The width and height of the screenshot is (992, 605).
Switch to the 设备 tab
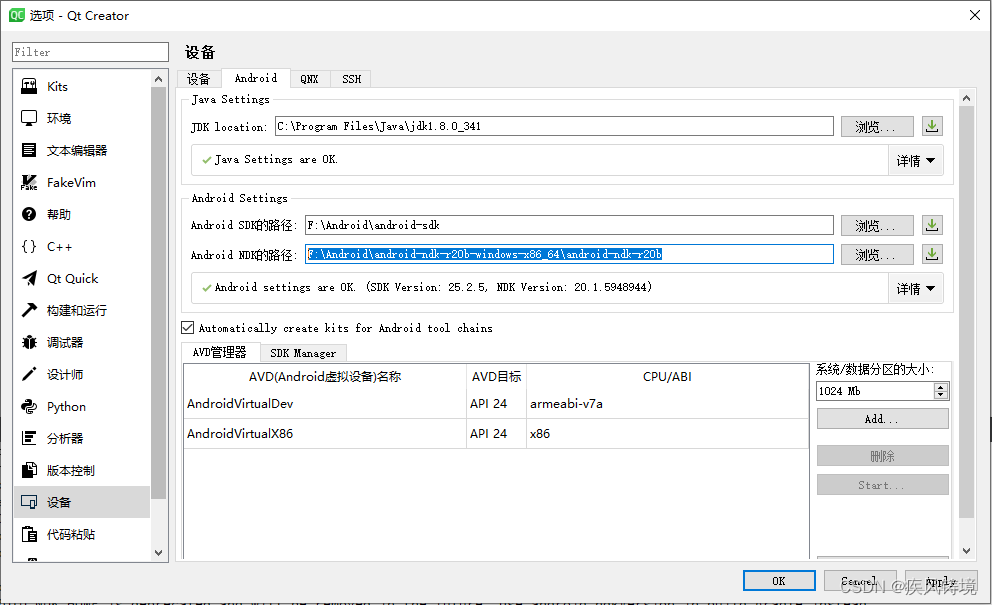point(199,78)
